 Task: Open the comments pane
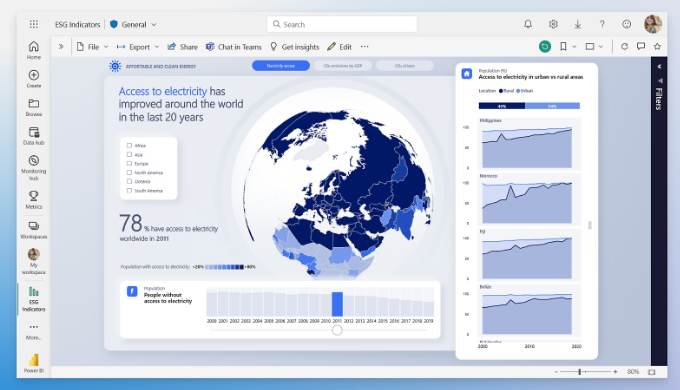click(x=641, y=46)
